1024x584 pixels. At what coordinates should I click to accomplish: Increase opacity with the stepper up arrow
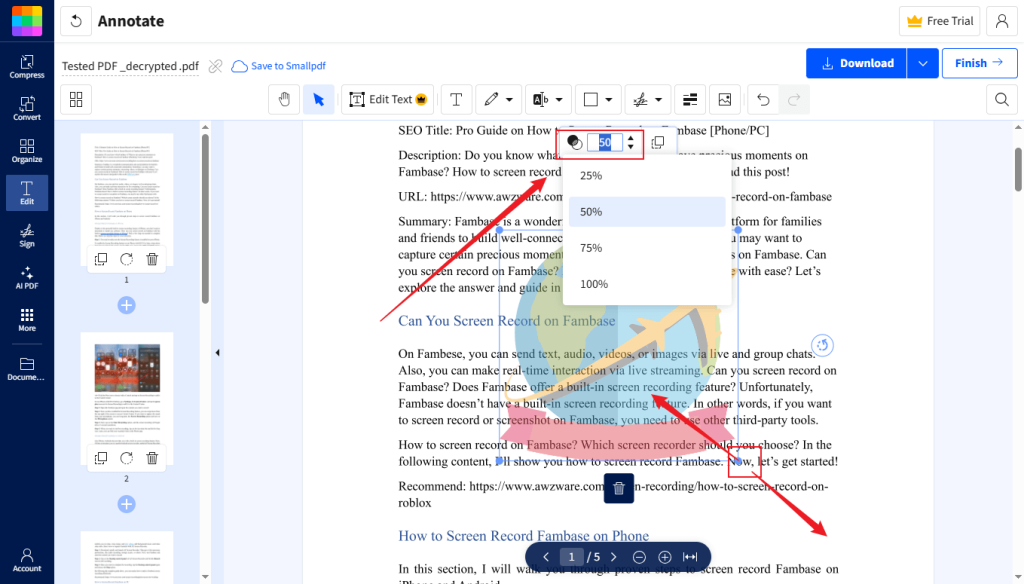pyautogui.click(x=630, y=138)
